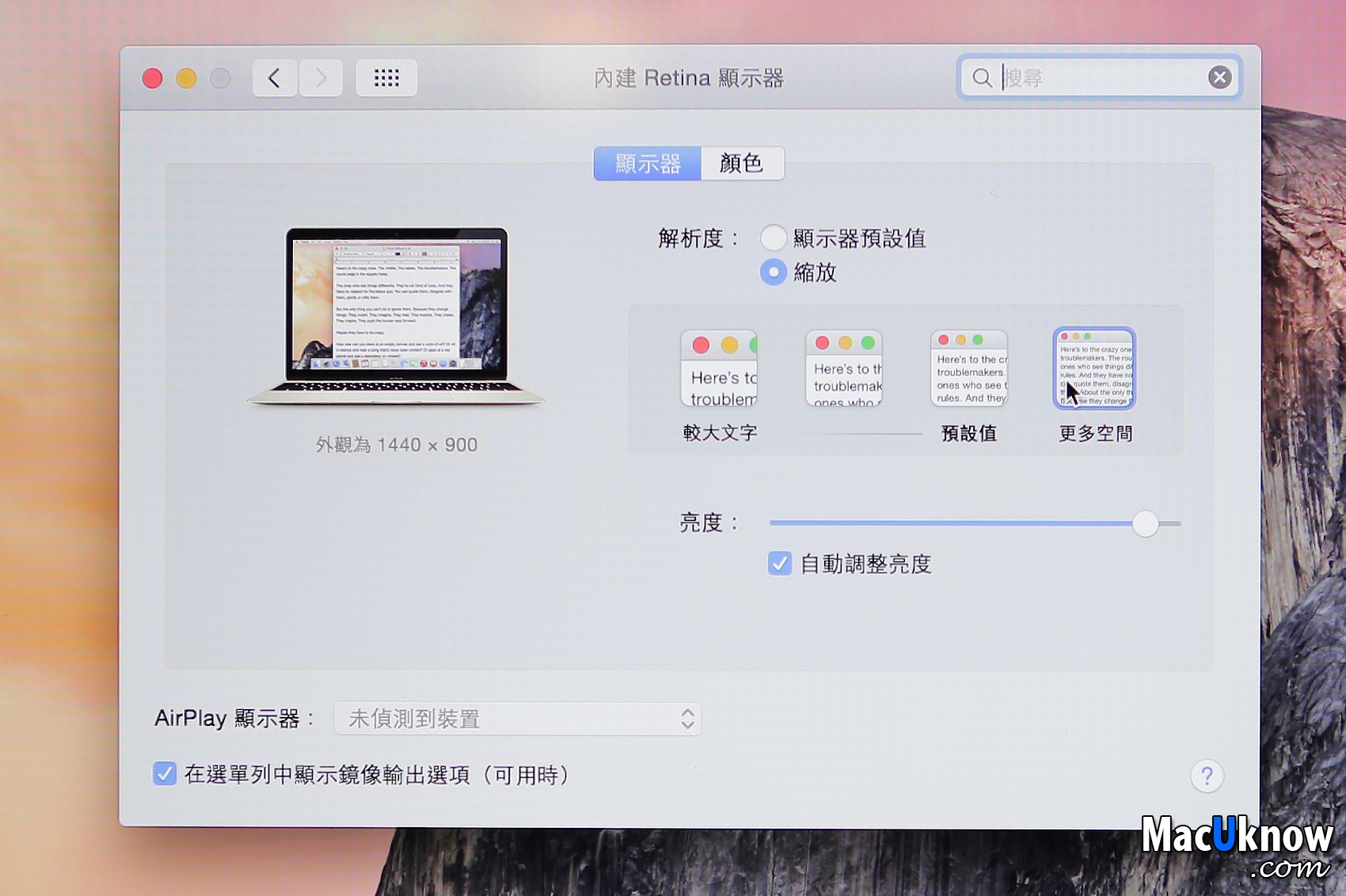Image resolution: width=1346 pixels, height=896 pixels.
Task: Choose the second scaling option thumbnail
Action: (x=844, y=369)
